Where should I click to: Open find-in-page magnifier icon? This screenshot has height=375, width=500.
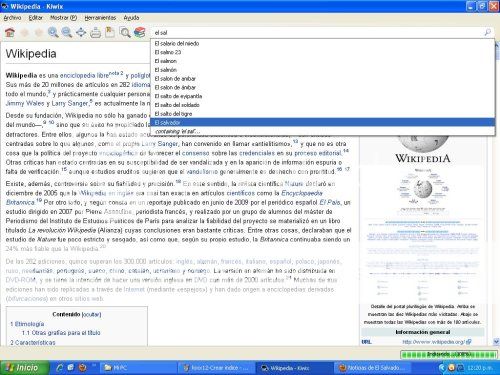(125, 32)
